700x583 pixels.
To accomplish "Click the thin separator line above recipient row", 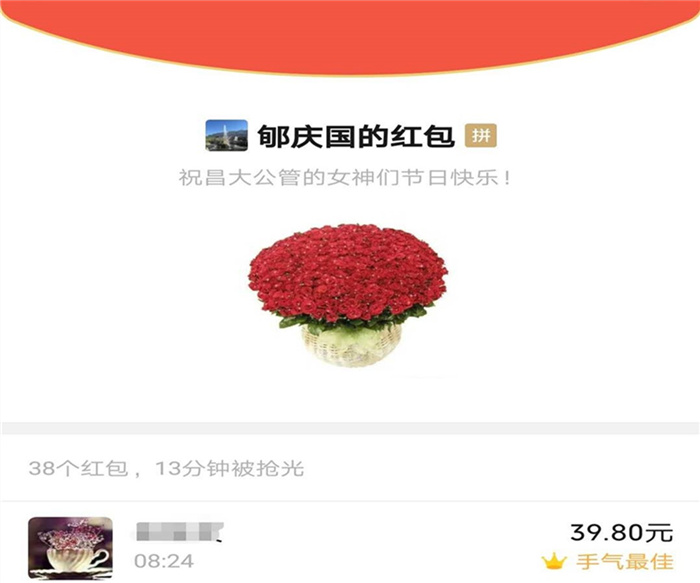I will 350,500.
